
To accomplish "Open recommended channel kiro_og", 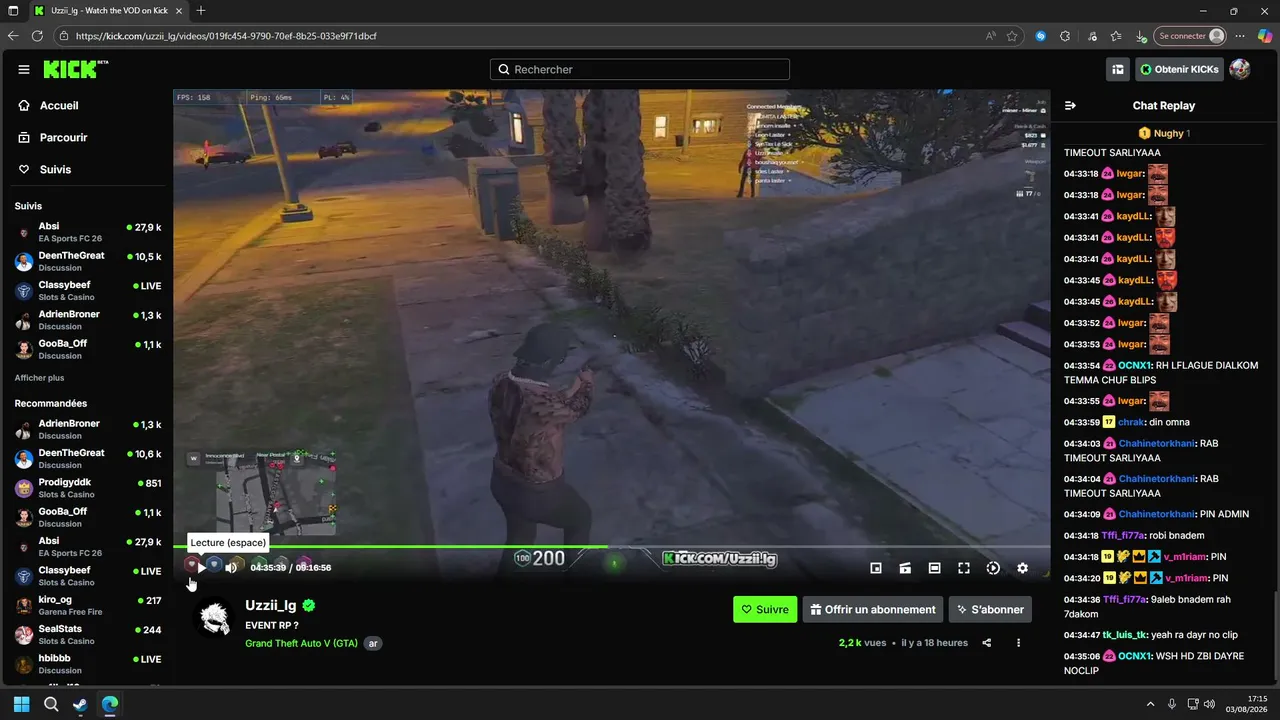I will click(88, 605).
